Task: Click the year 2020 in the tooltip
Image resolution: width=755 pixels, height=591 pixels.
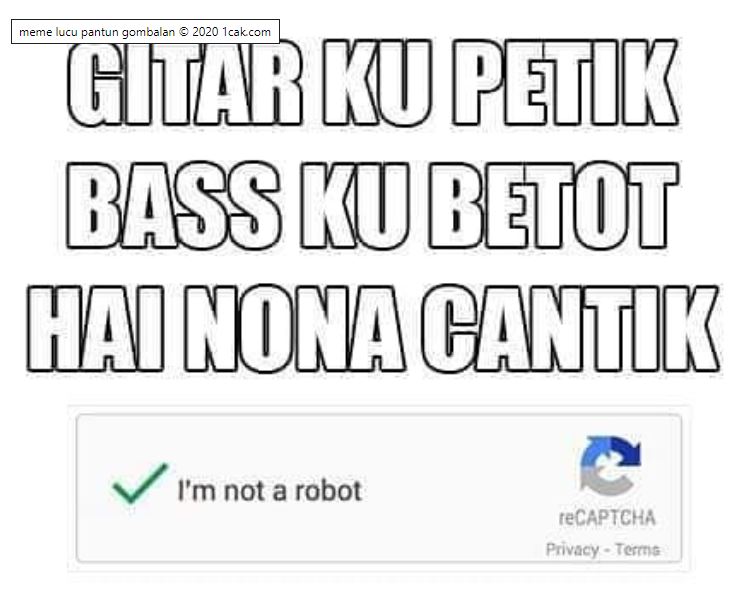Action: (x=205, y=32)
